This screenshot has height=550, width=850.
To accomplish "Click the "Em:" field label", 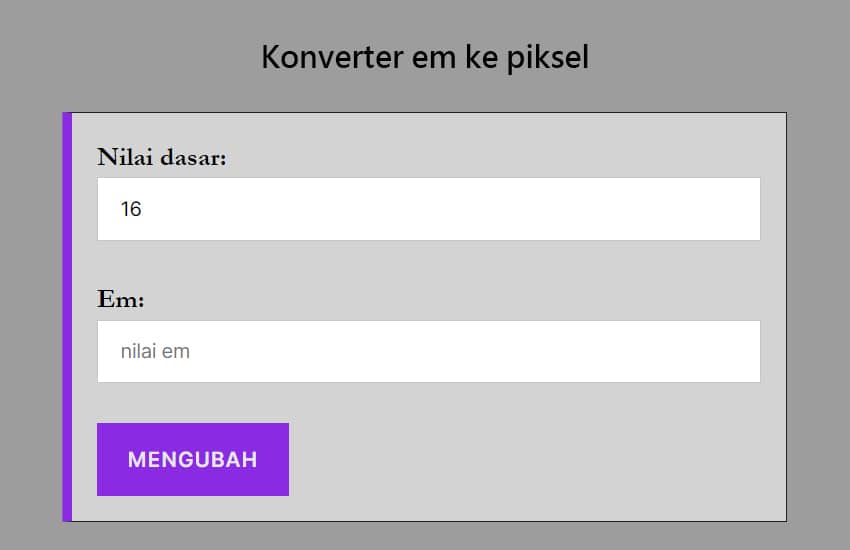I will click(x=121, y=300).
